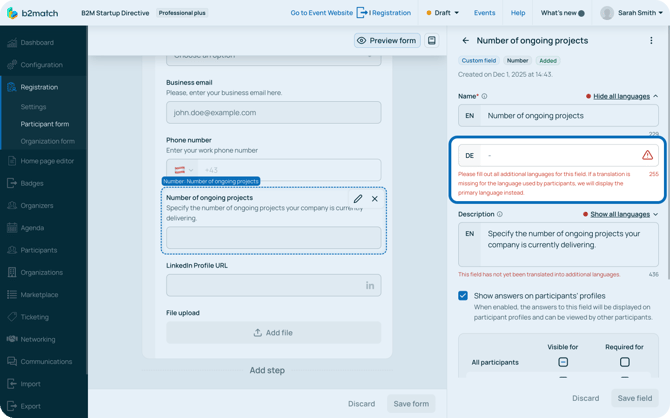Open What's new notifications
670x418 pixels.
562,13
